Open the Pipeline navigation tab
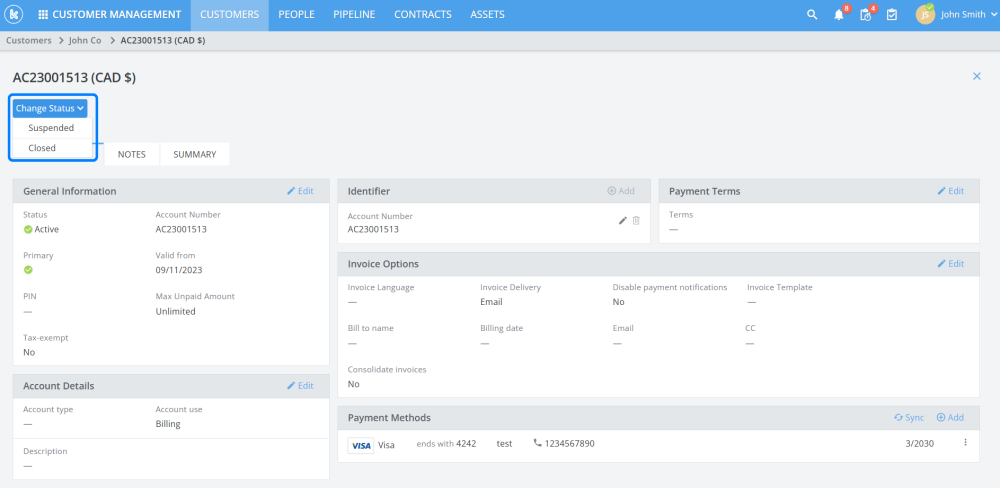This screenshot has width=1000, height=488. click(x=354, y=15)
